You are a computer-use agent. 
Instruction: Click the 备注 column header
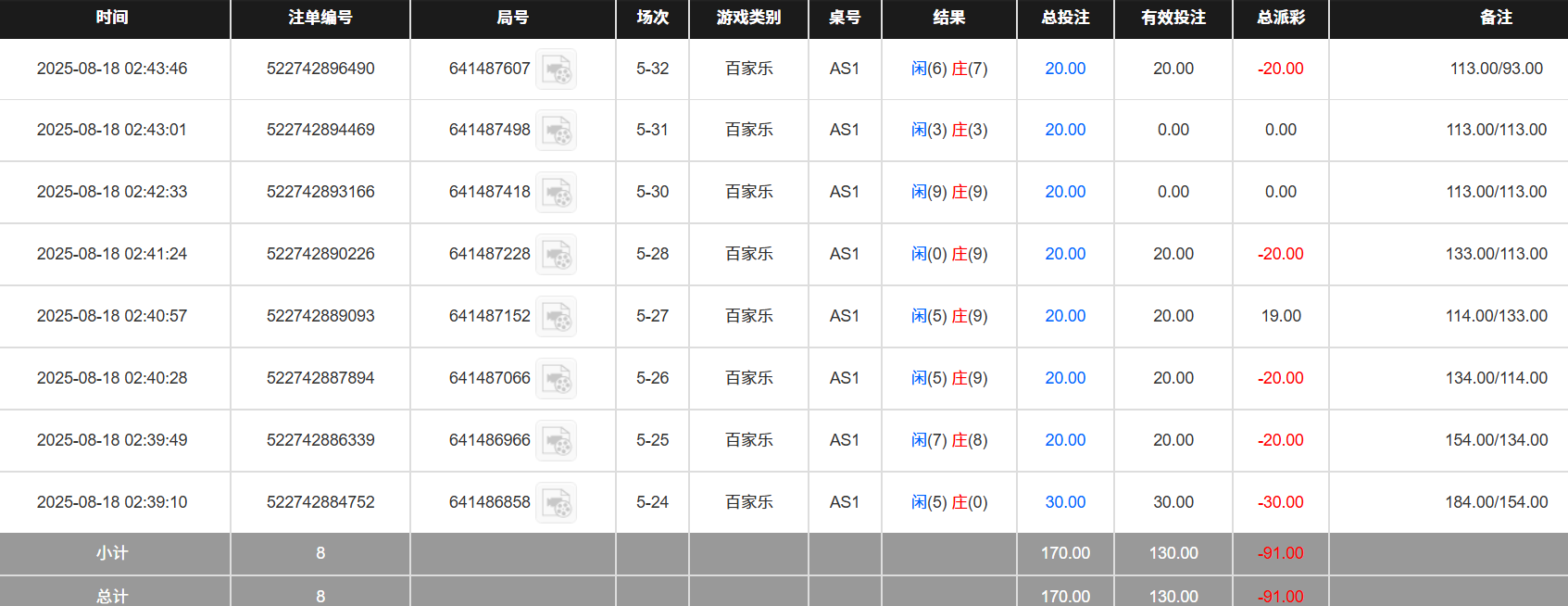tap(1496, 18)
